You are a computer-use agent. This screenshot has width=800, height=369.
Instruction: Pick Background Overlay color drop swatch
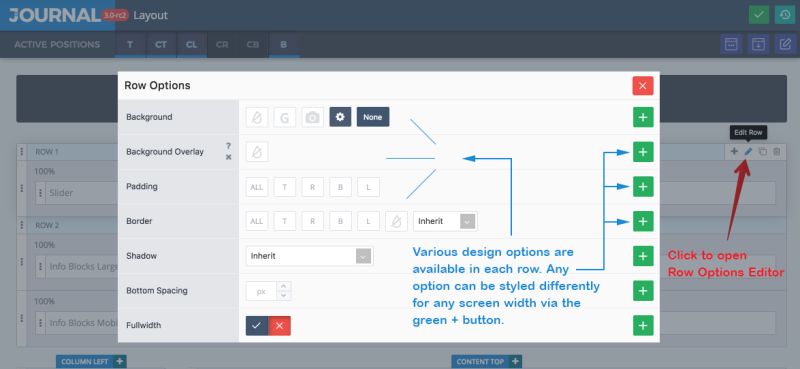[x=257, y=152]
